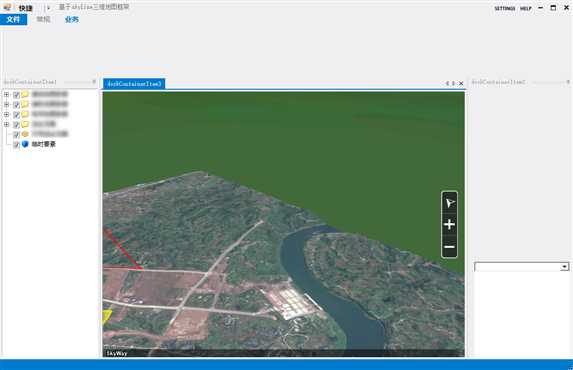573x370 pixels.
Task: Click the first yellow folder icon in tree
Action: click(25, 94)
